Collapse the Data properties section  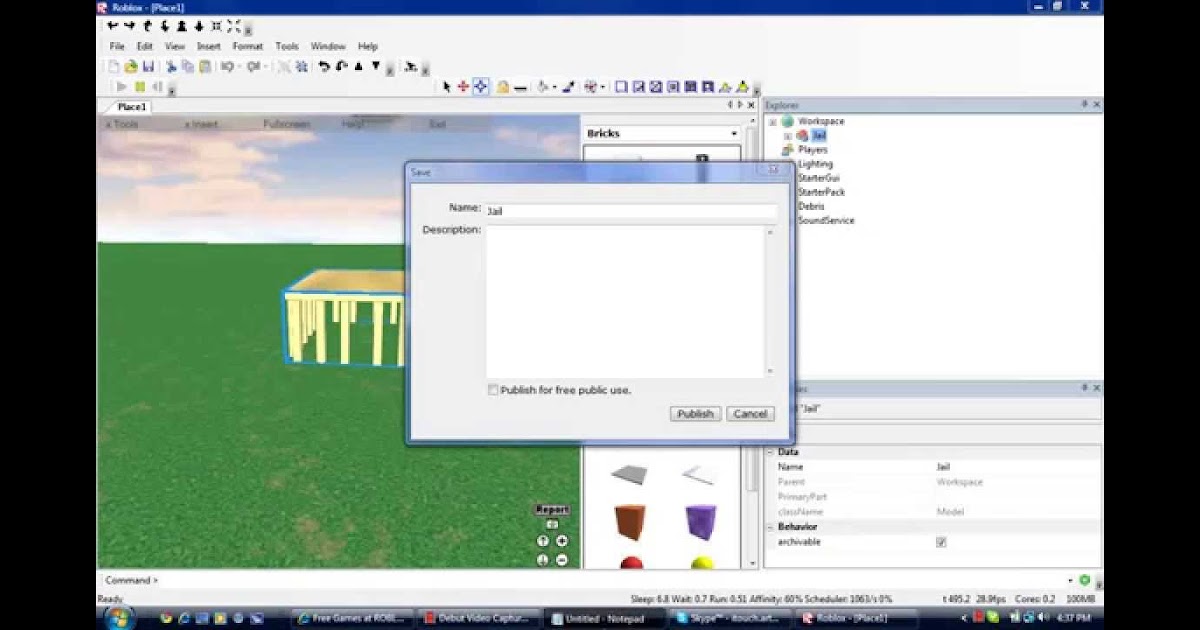click(770, 452)
